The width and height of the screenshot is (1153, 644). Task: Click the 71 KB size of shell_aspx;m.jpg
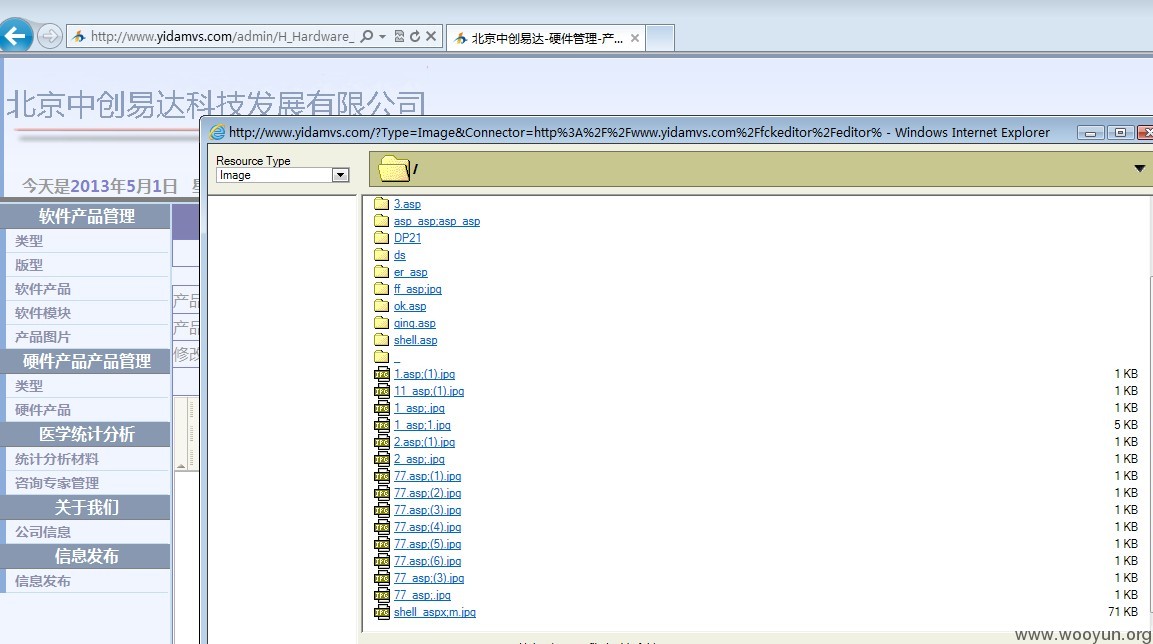(x=1123, y=612)
